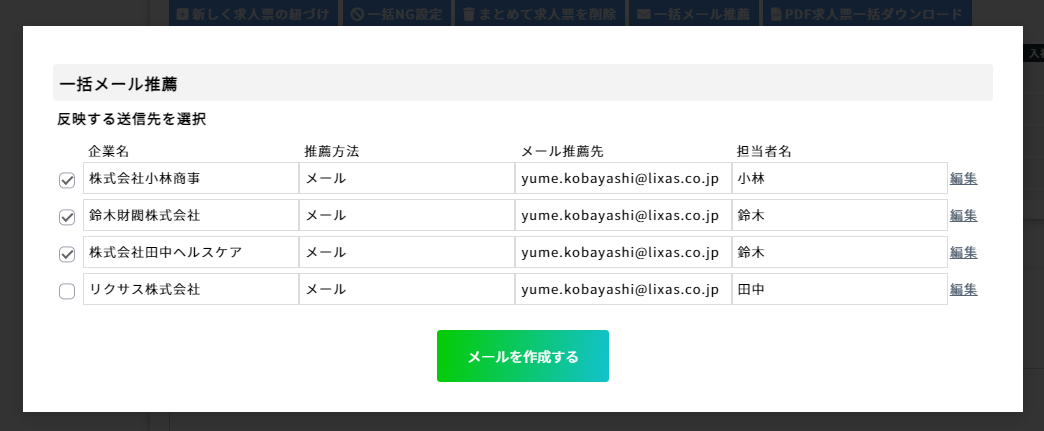Select the 株式会社田中ヘルスケア company name field

(191, 252)
